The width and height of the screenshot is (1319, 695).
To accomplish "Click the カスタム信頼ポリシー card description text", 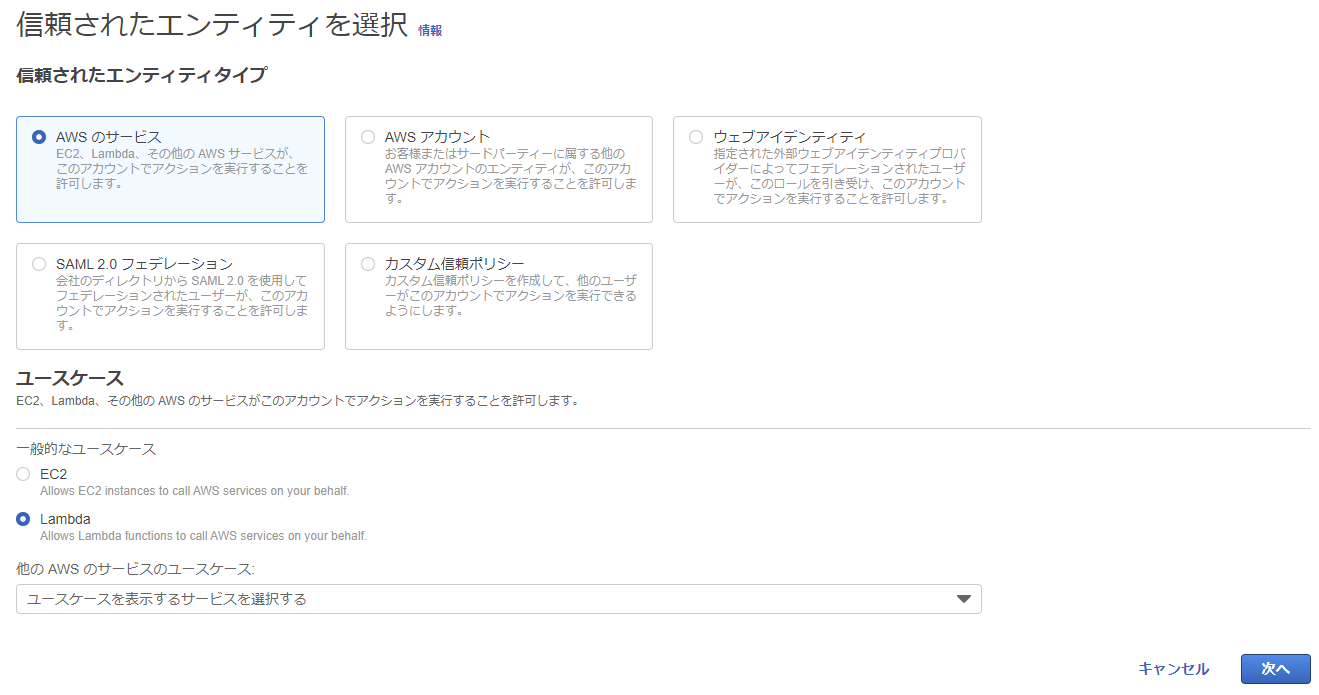I will (510, 296).
